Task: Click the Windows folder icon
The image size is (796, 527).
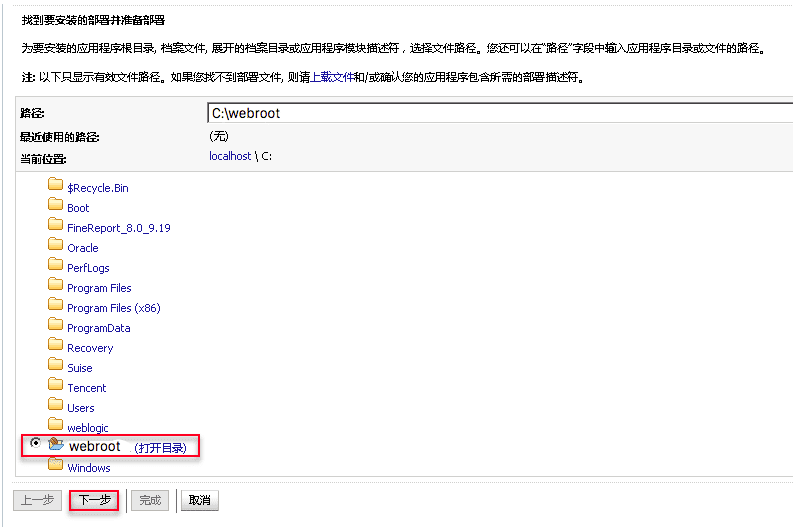Action: [x=55, y=464]
